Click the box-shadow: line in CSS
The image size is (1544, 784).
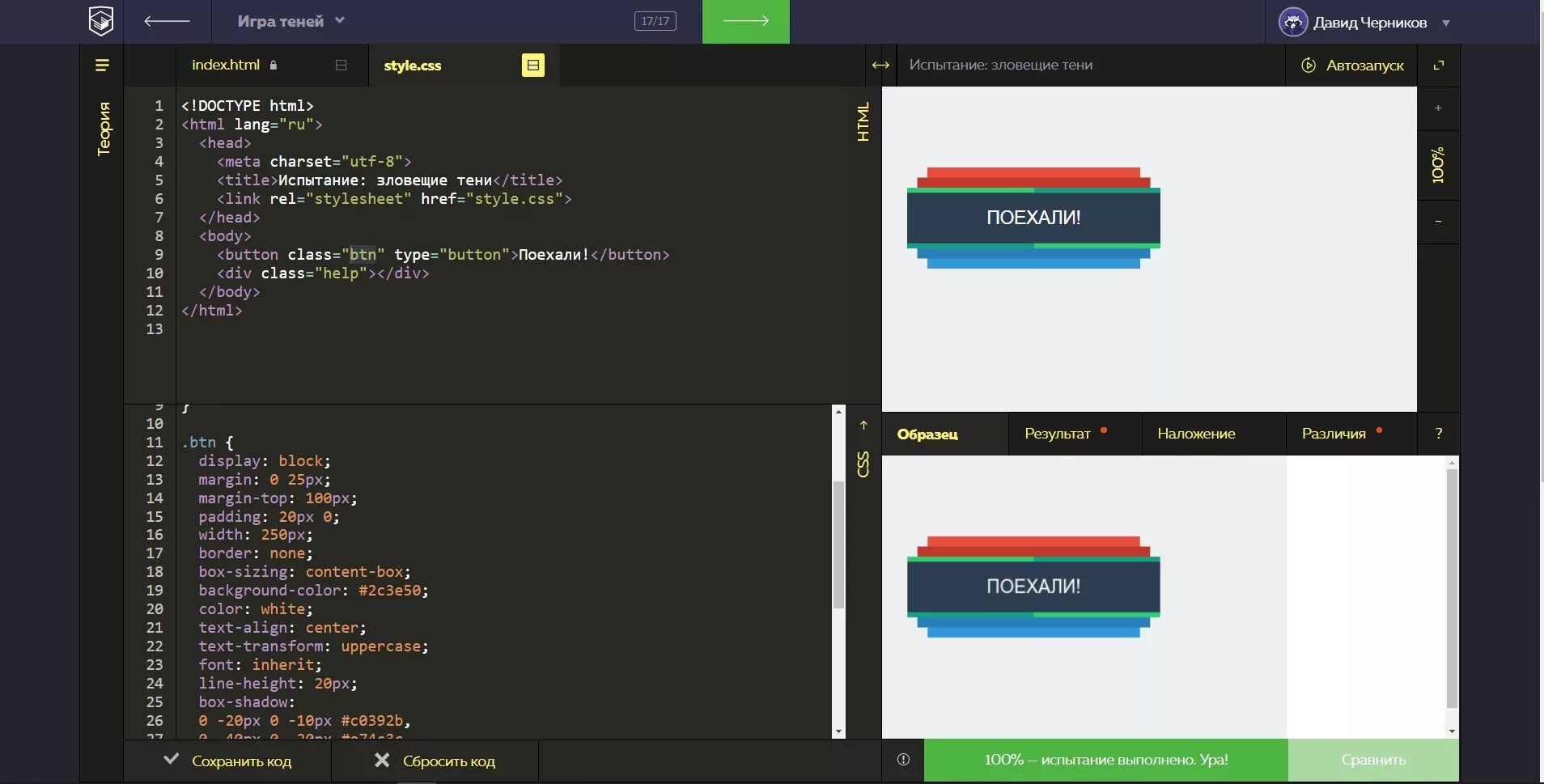[x=247, y=702]
